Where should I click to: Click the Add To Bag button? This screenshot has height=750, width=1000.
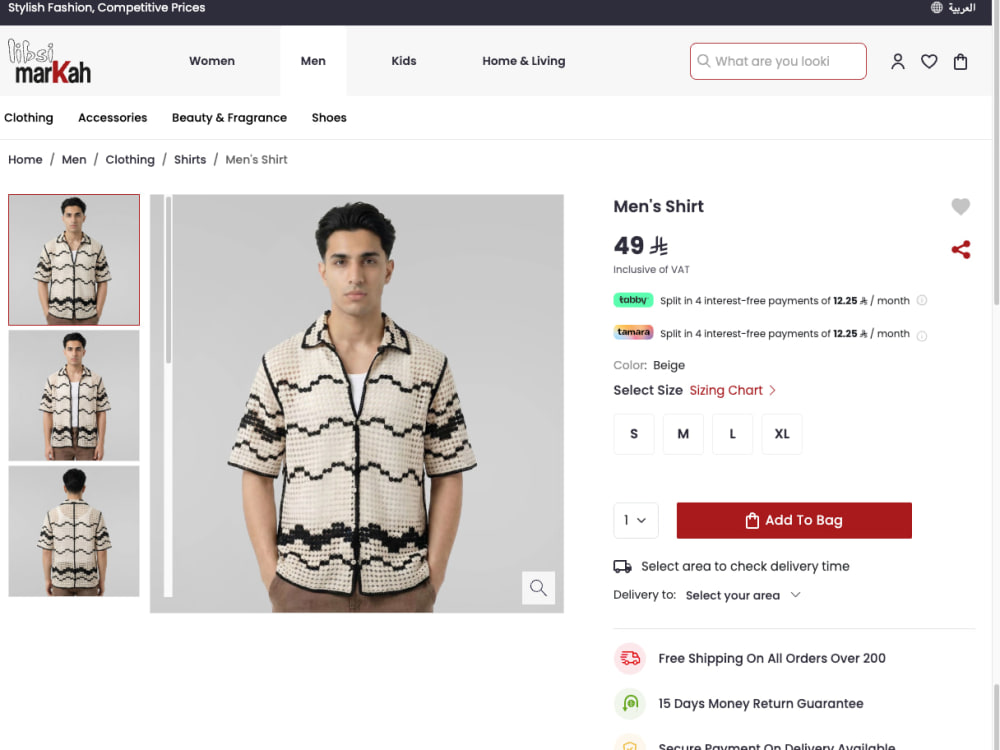[x=794, y=520]
